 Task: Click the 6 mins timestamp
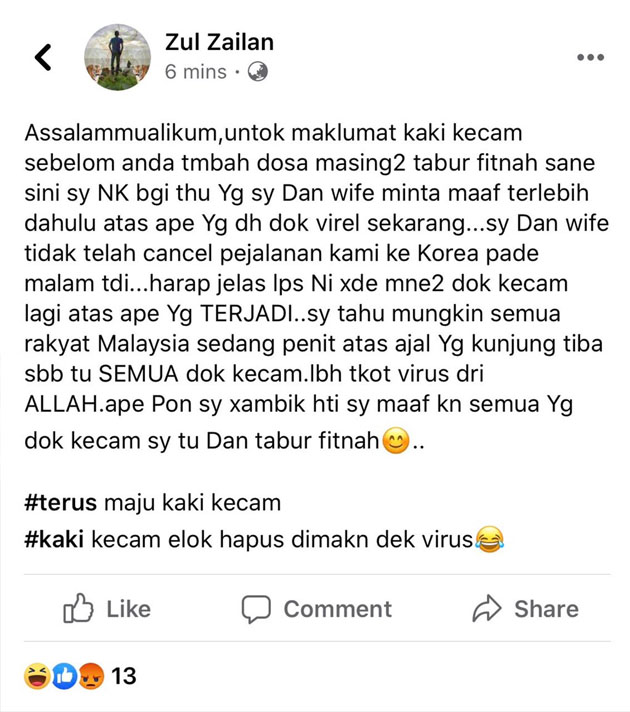pos(196,72)
